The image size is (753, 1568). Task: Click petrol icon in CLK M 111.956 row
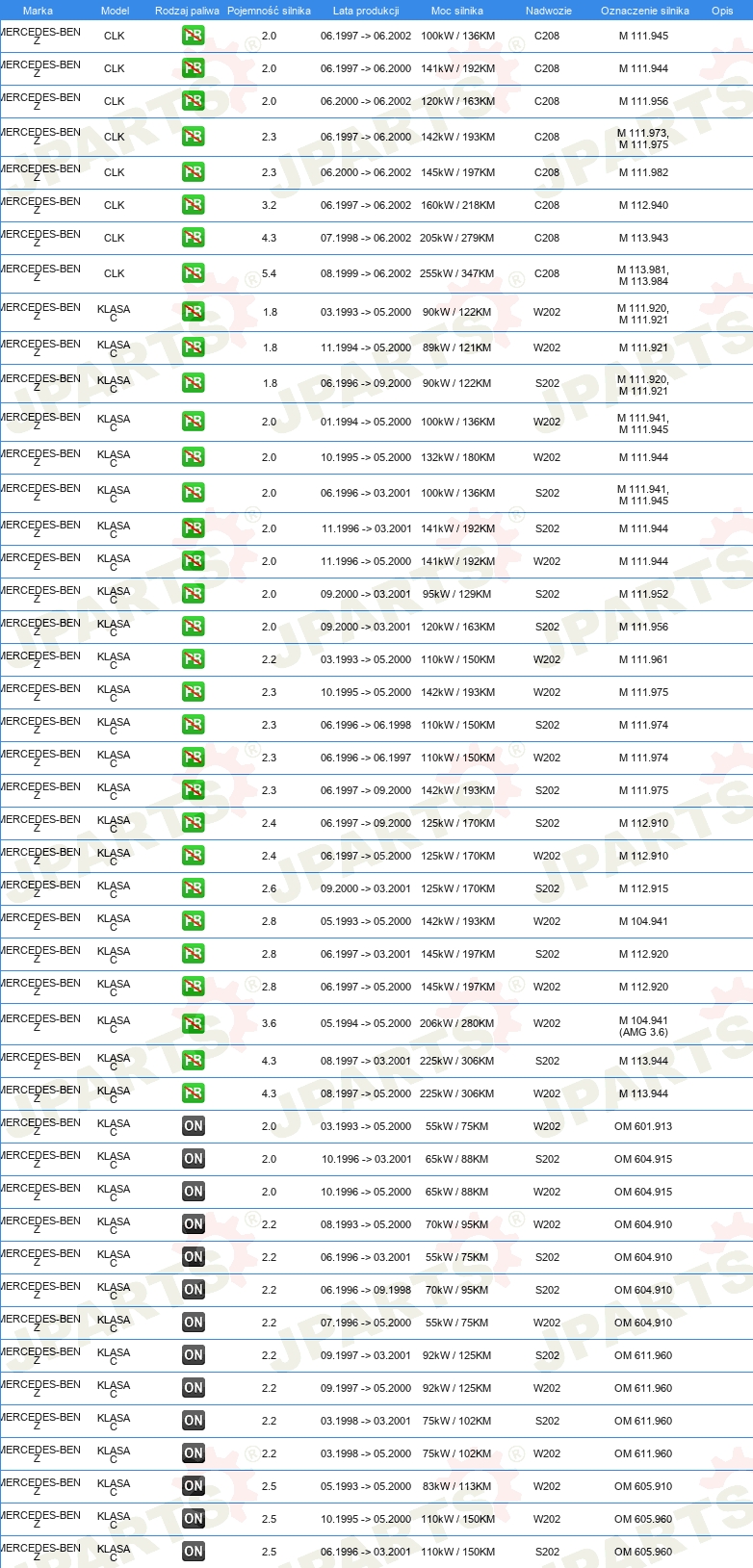tap(194, 101)
